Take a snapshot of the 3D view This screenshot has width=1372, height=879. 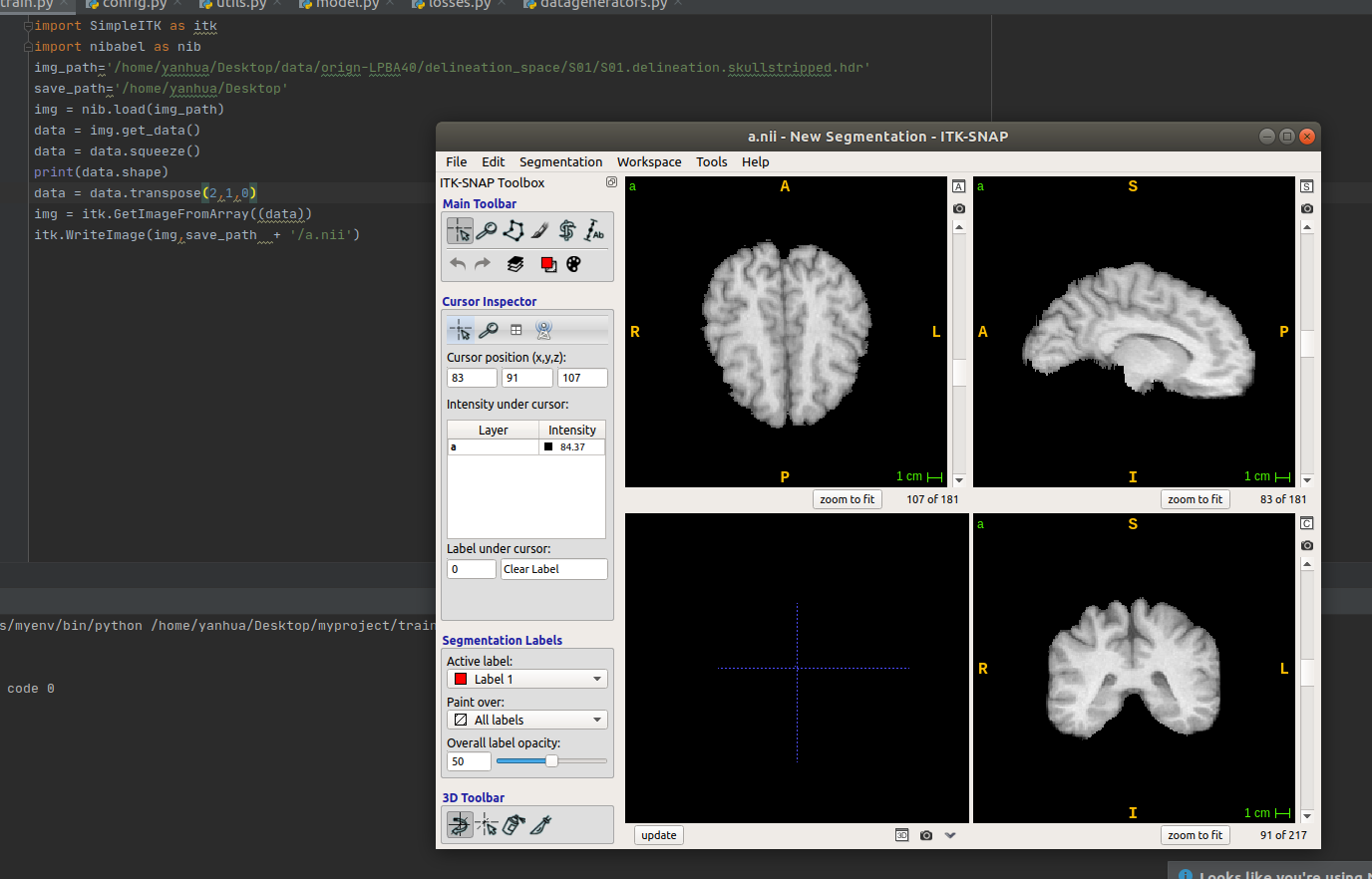pos(926,835)
